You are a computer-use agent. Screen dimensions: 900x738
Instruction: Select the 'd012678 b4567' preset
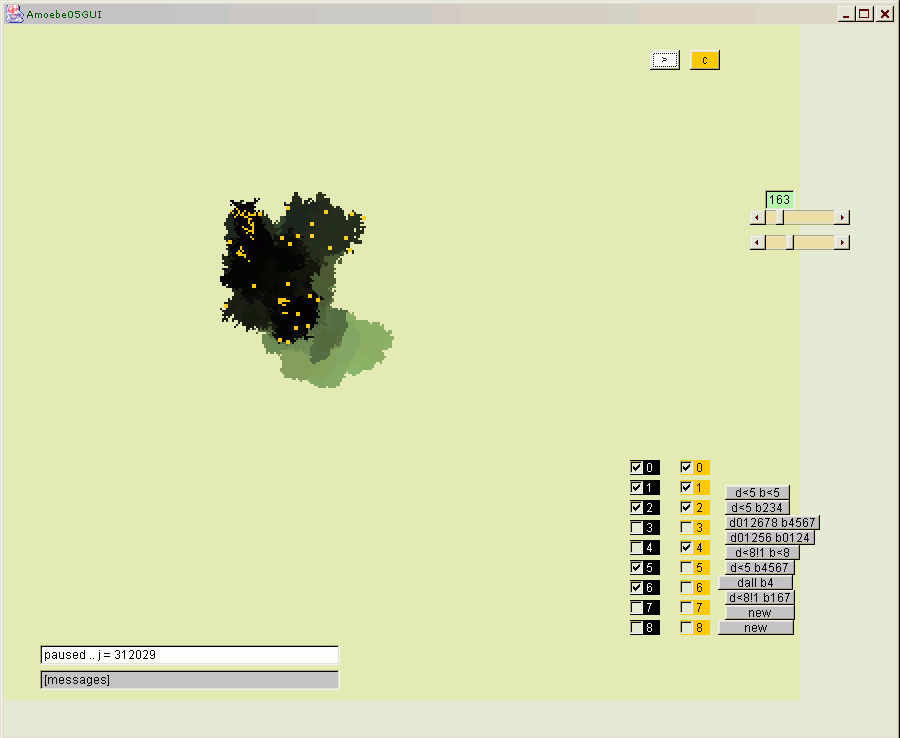[x=772, y=522]
